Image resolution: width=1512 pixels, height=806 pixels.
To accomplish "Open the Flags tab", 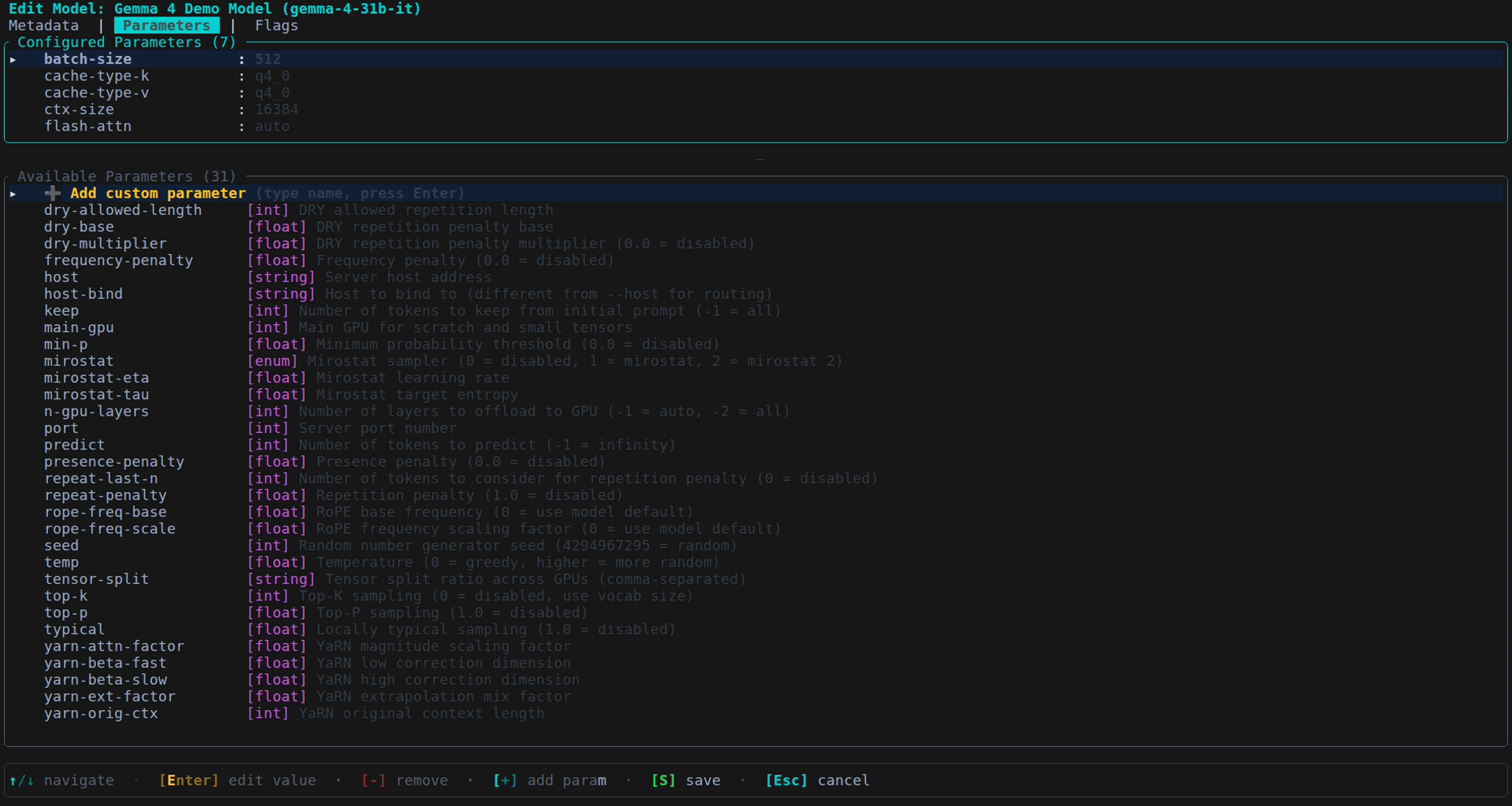I will [x=276, y=25].
